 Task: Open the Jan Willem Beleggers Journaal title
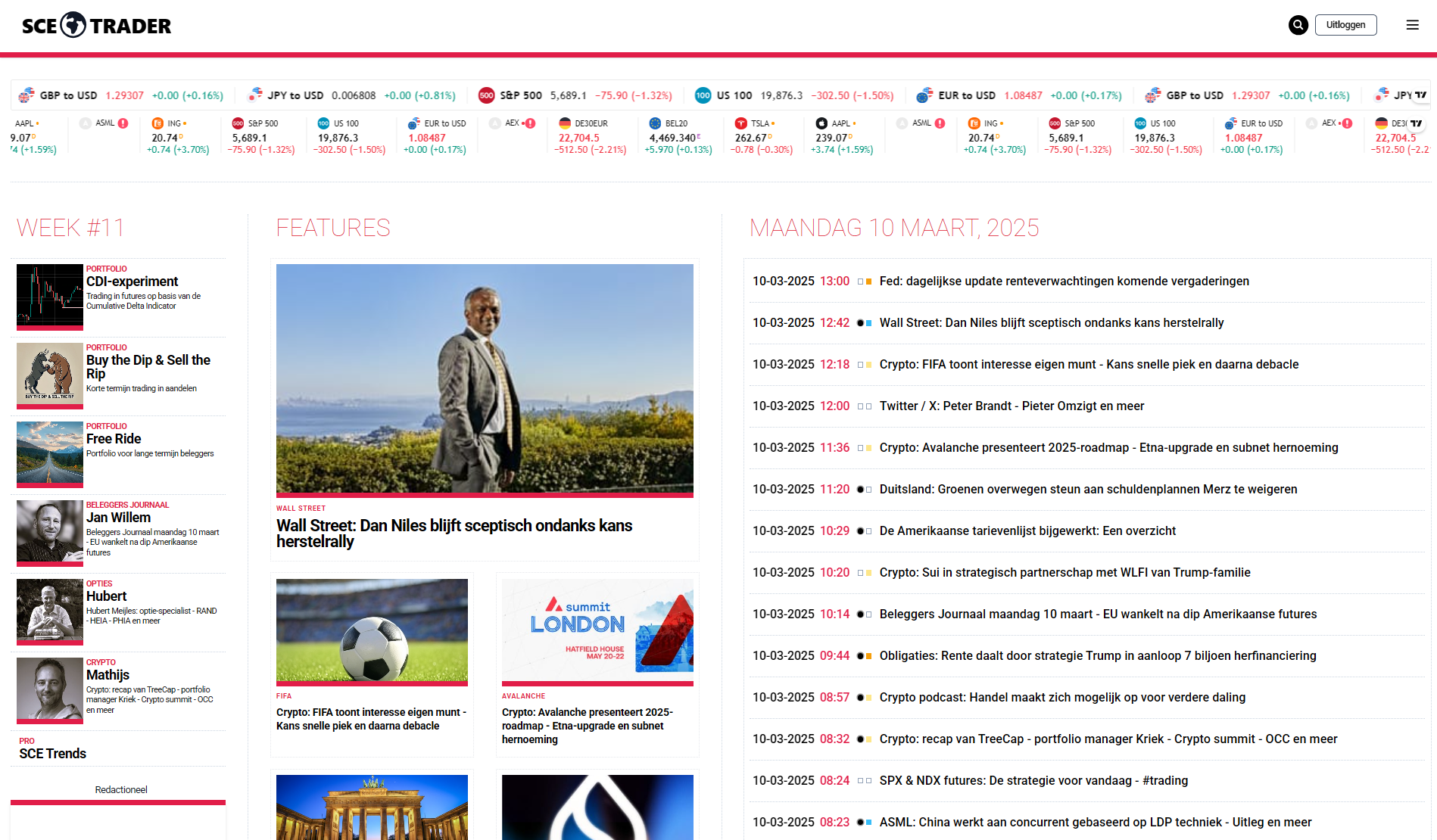pyautogui.click(x=118, y=518)
